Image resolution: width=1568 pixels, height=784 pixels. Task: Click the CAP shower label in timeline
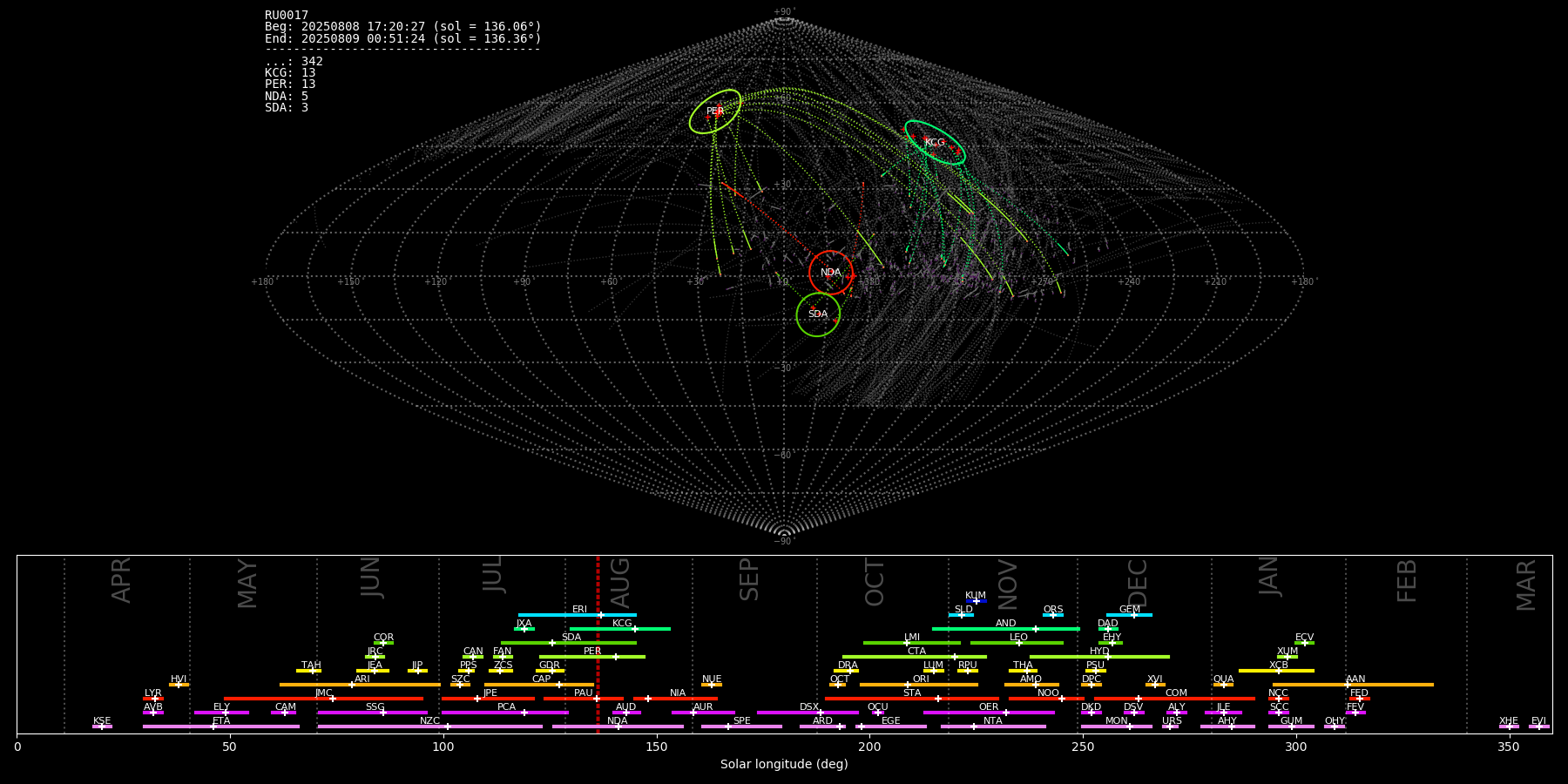(541, 679)
